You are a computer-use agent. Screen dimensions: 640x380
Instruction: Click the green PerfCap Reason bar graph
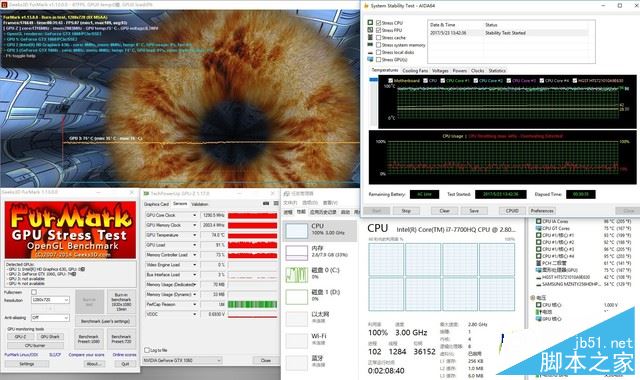coord(253,304)
